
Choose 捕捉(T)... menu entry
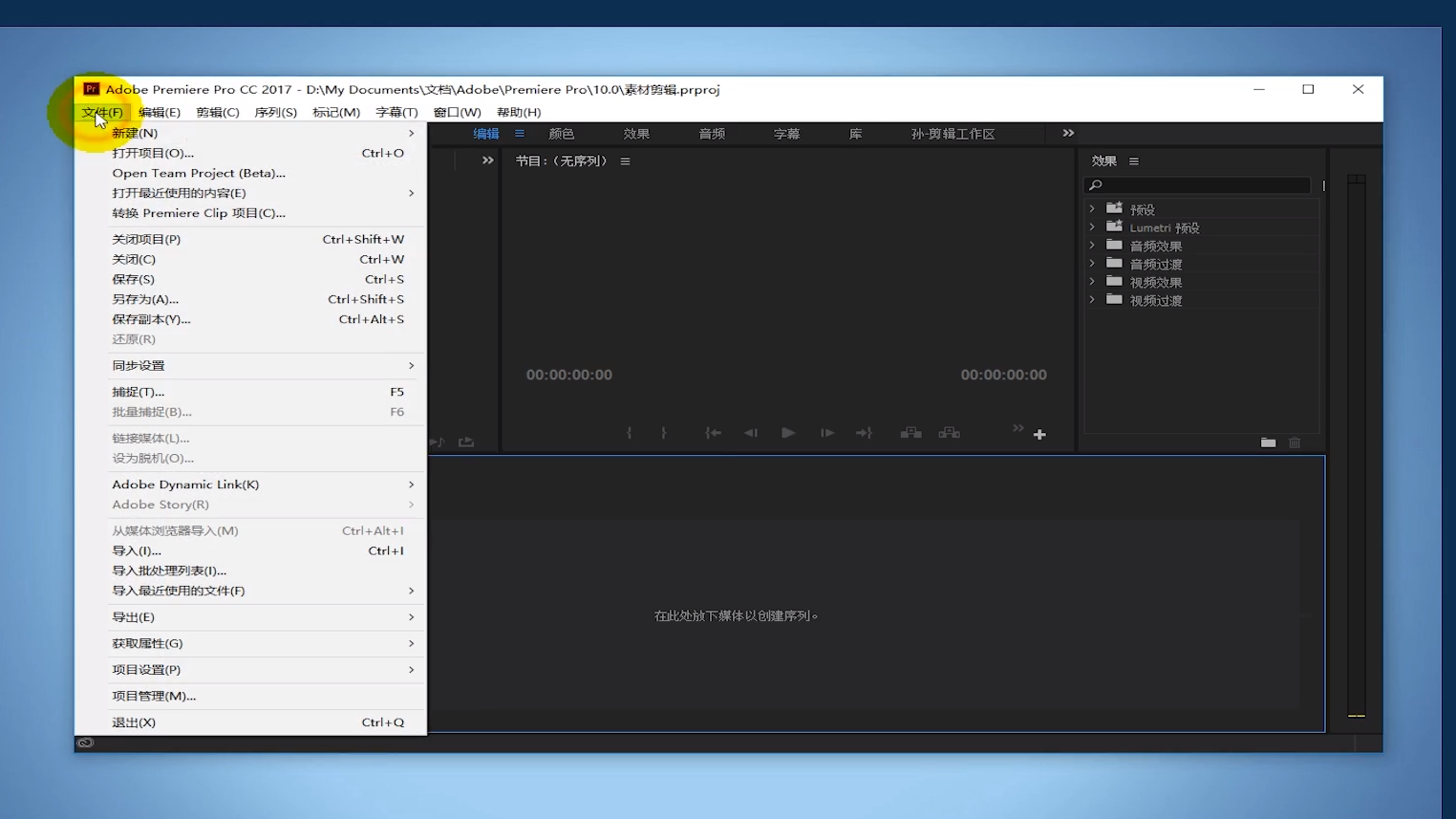(250, 392)
